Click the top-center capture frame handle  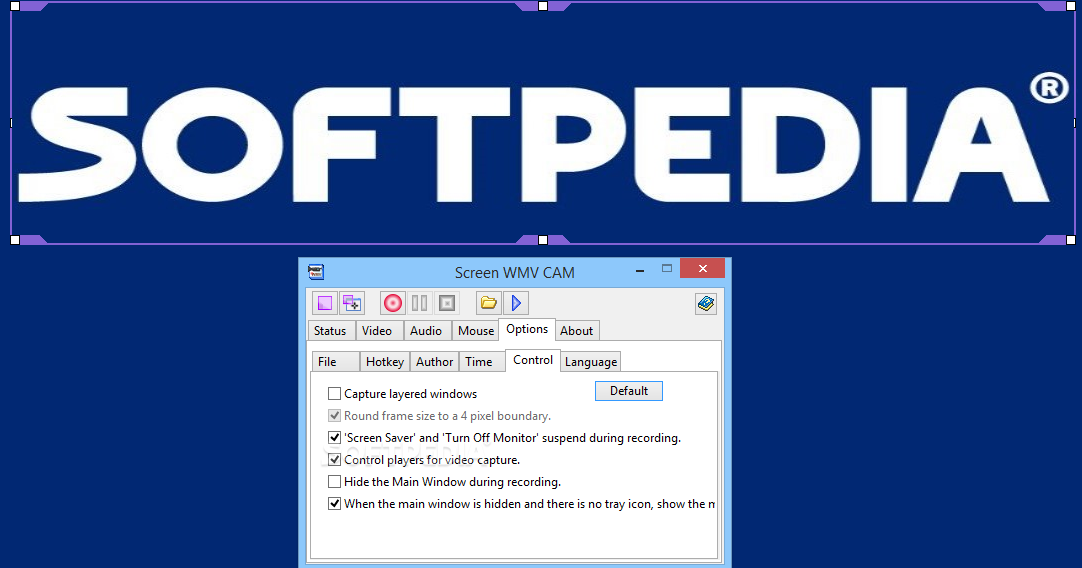tap(543, 6)
